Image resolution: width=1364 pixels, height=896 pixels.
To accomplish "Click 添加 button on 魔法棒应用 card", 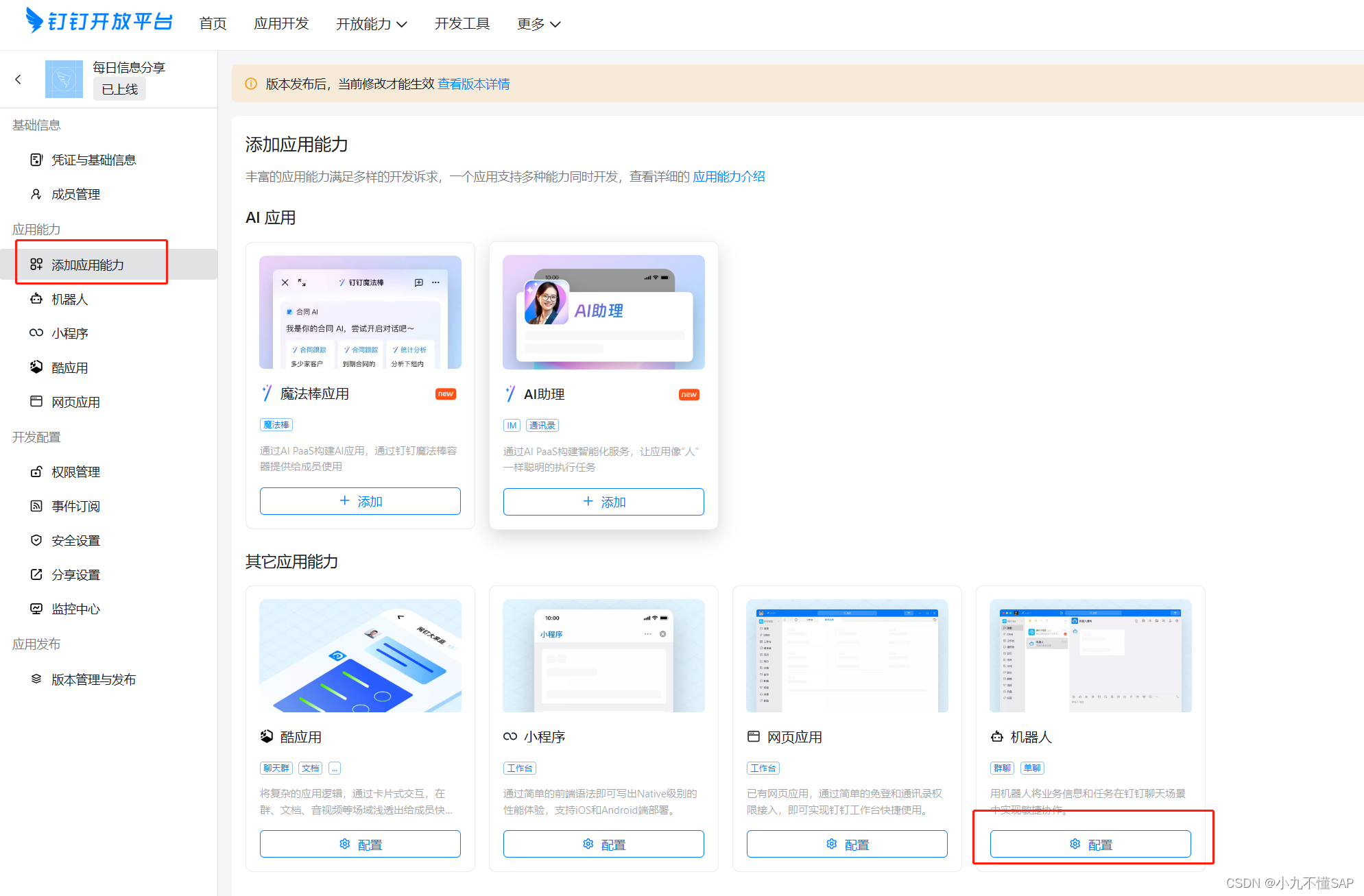I will click(360, 501).
